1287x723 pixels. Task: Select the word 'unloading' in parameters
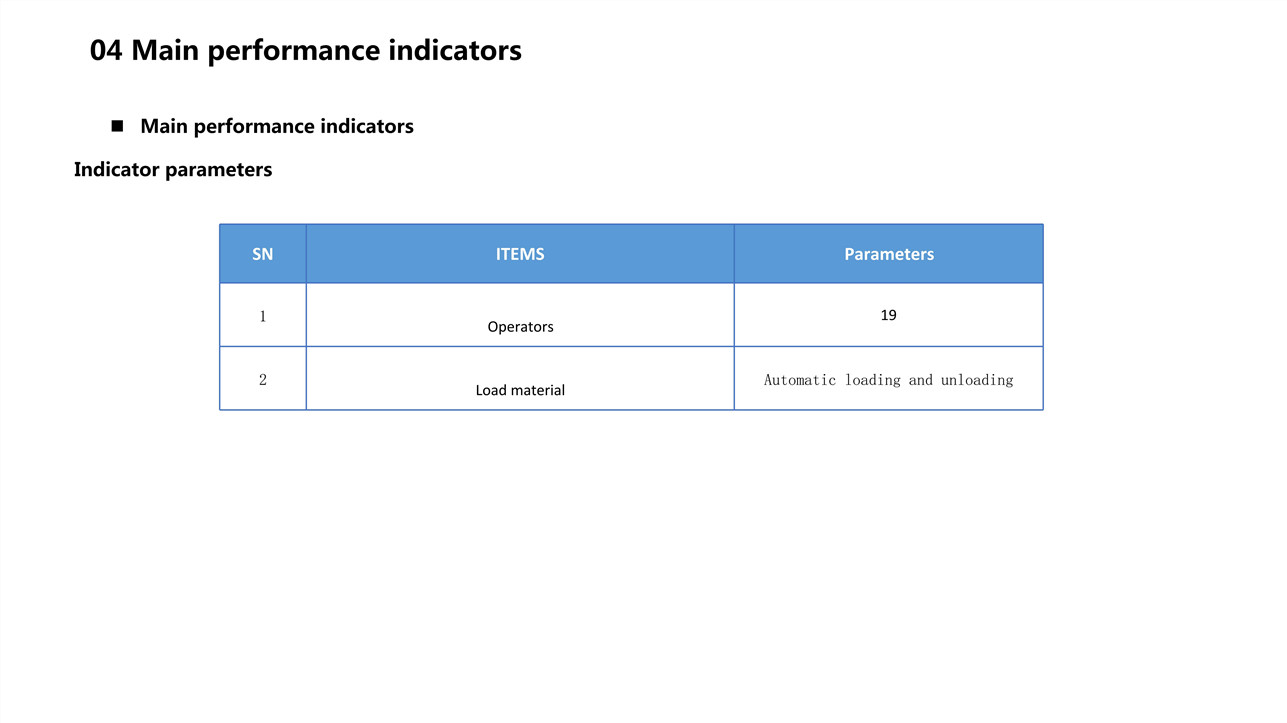(977, 380)
